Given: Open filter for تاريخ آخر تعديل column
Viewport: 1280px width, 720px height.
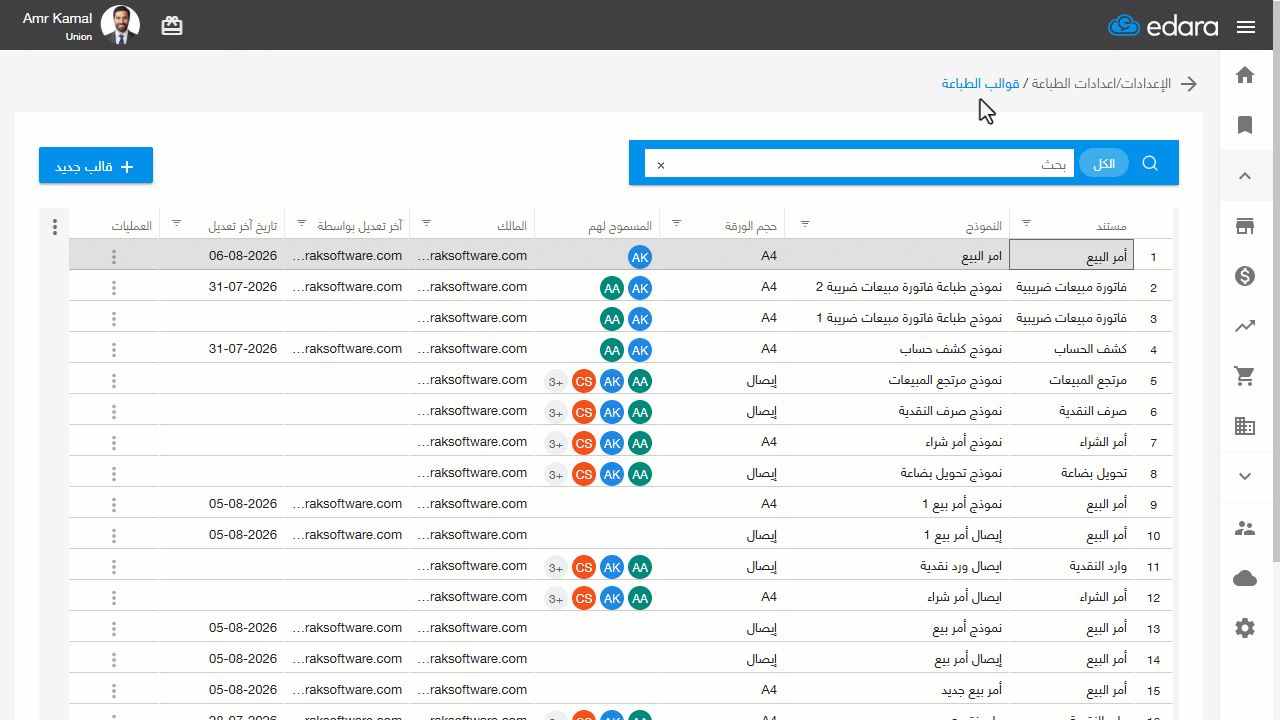Looking at the screenshot, I should pos(177,224).
